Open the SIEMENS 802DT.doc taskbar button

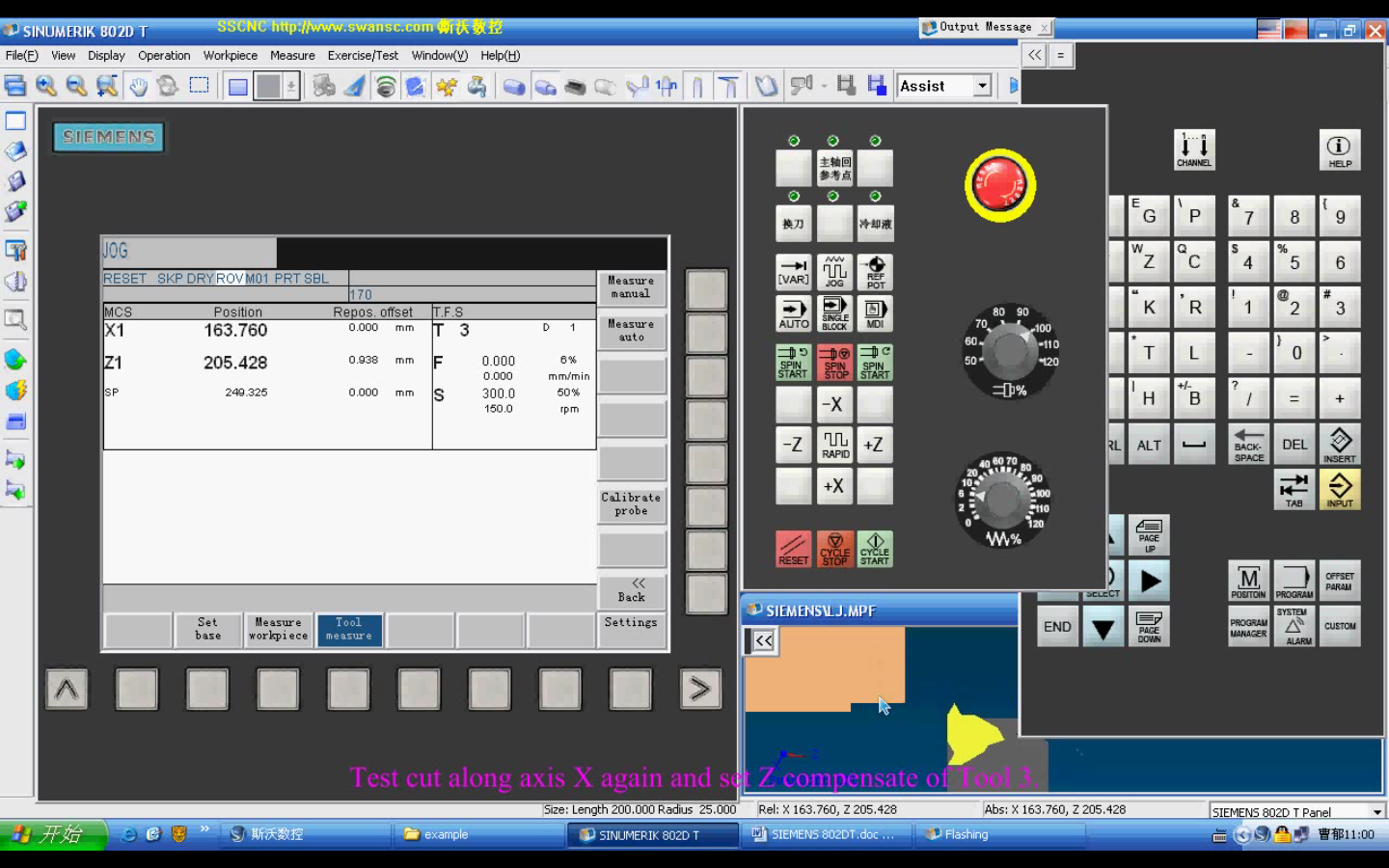tap(828, 834)
